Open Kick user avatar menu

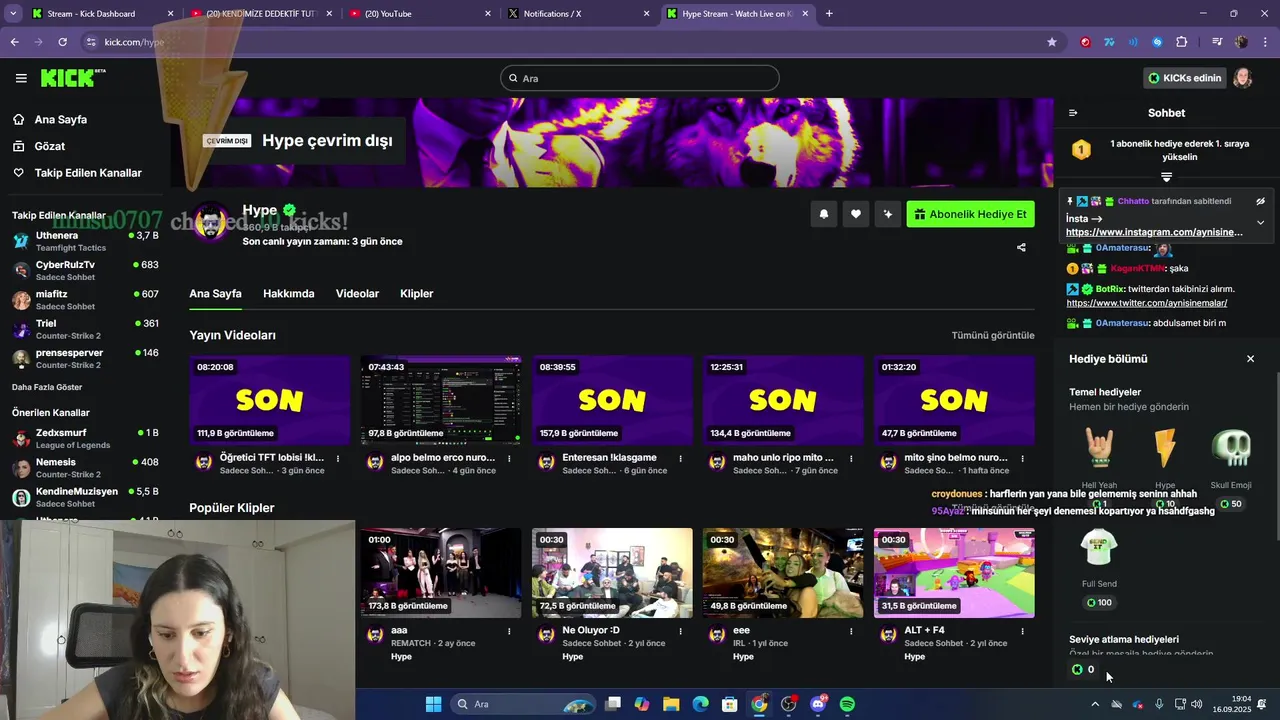pyautogui.click(x=1243, y=78)
